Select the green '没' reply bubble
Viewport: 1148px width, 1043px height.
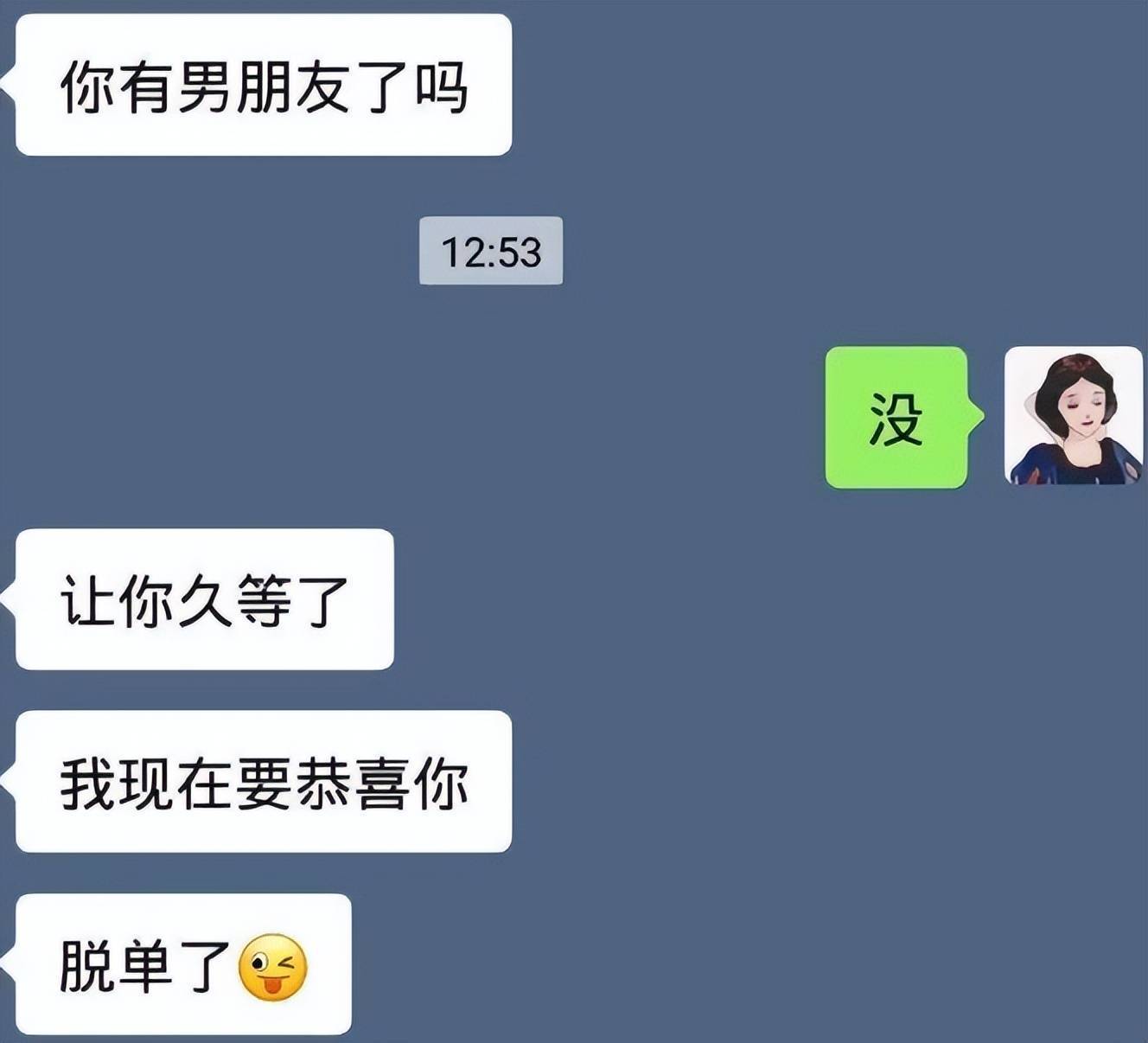point(896,418)
